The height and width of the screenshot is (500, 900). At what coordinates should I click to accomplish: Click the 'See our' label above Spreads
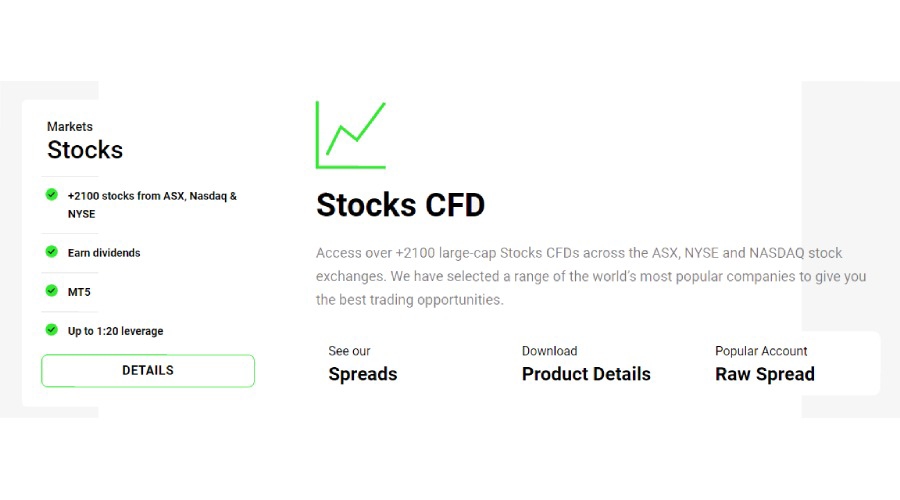pos(349,351)
